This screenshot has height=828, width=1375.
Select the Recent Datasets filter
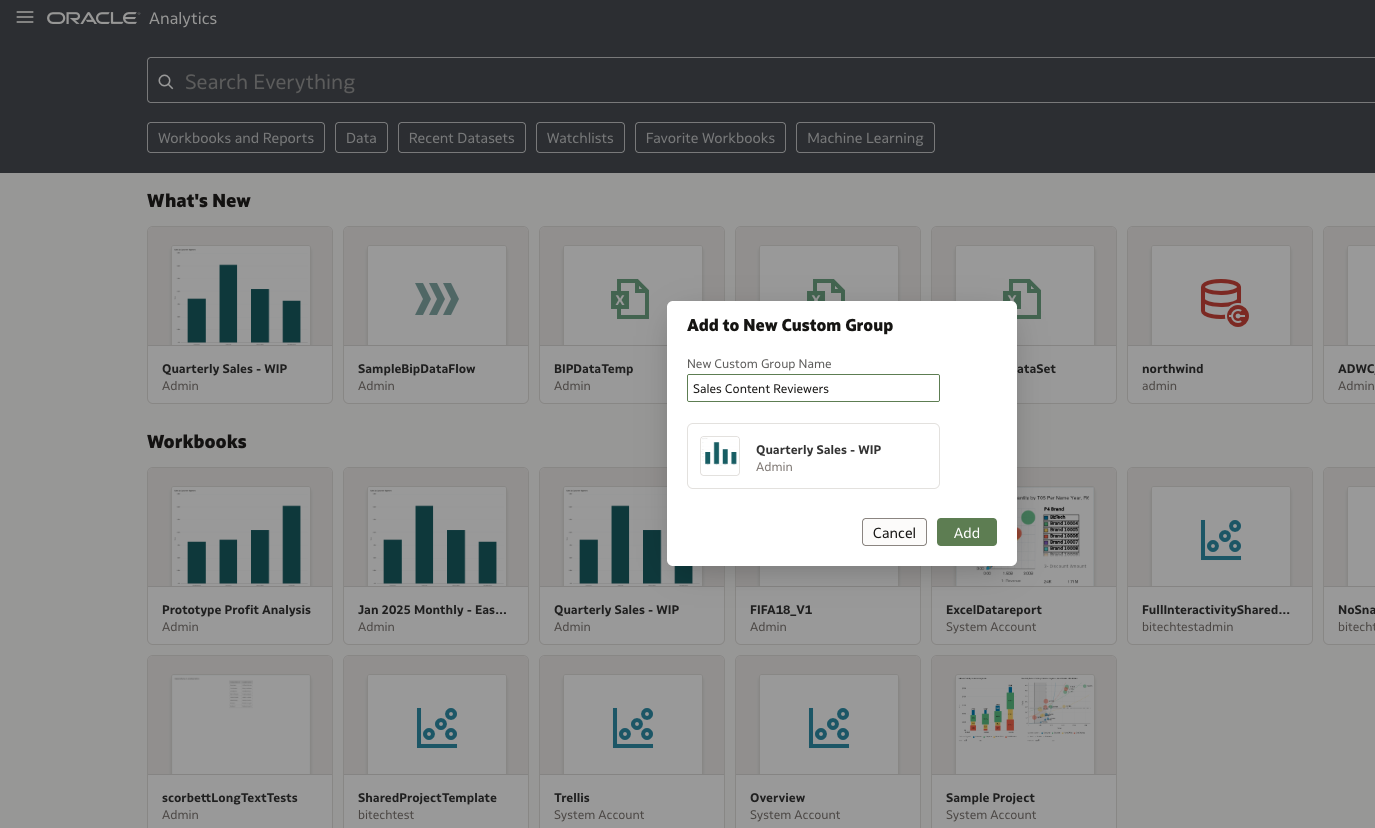pyautogui.click(x=461, y=138)
